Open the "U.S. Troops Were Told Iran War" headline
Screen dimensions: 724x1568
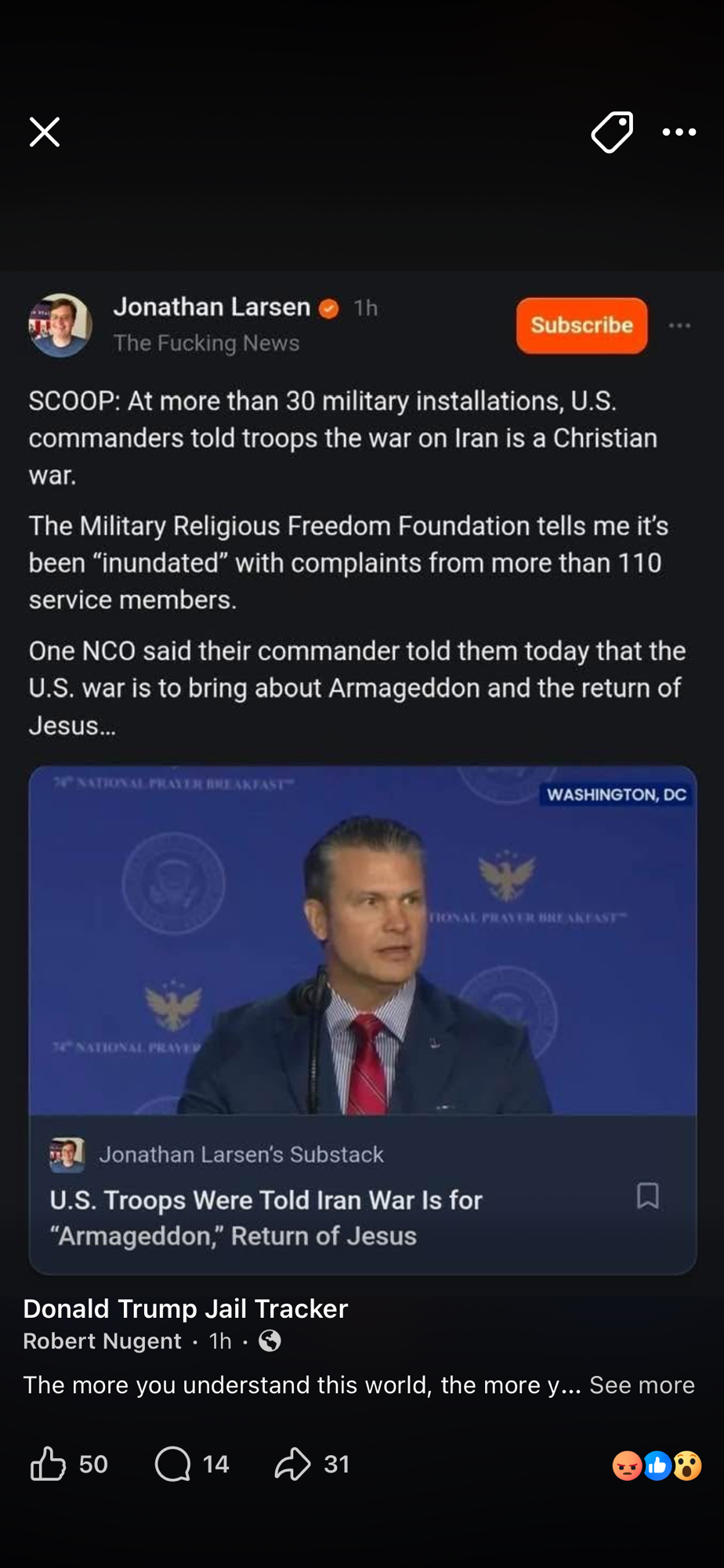point(266,1218)
